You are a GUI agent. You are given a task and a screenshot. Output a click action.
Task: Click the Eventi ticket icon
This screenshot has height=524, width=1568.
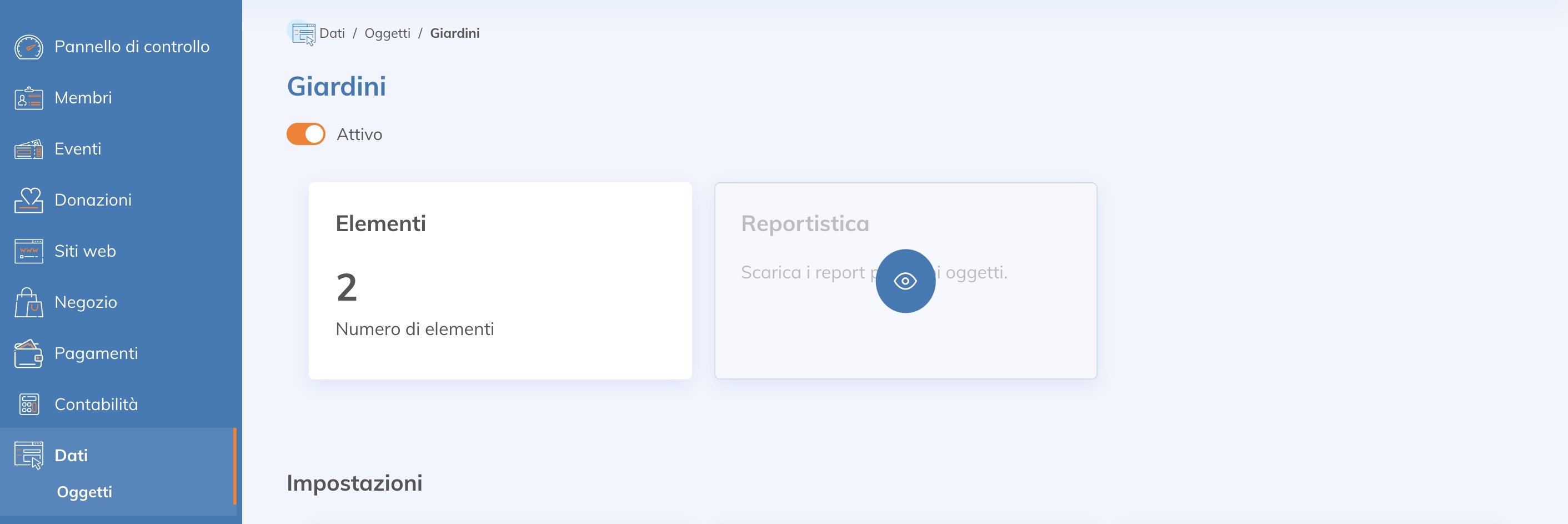click(x=29, y=149)
